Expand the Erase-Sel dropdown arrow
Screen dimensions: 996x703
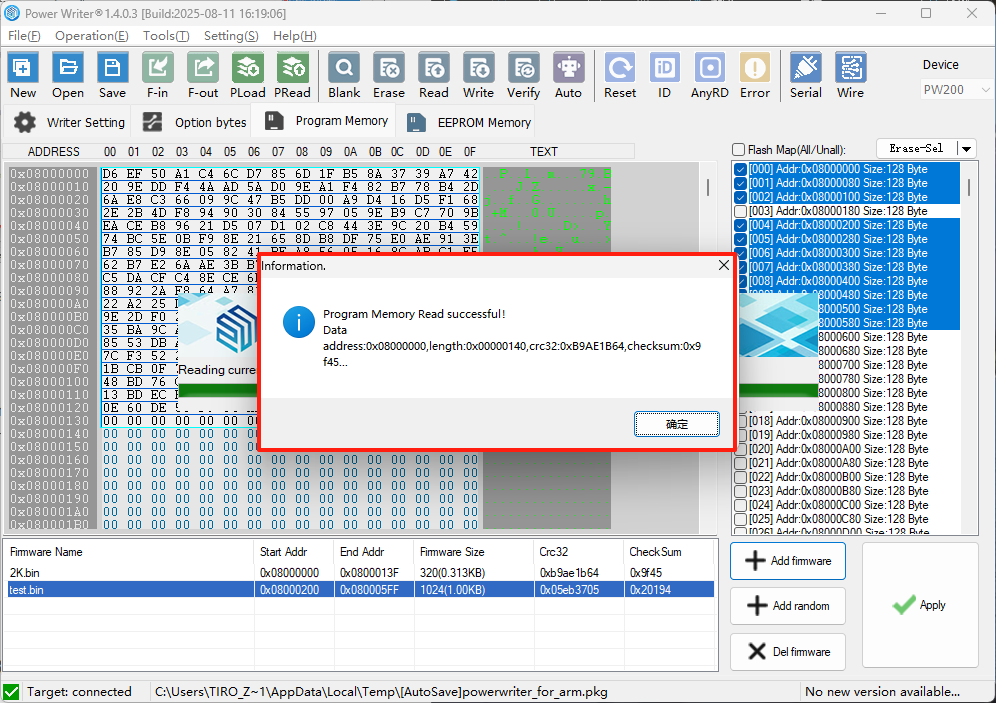966,149
